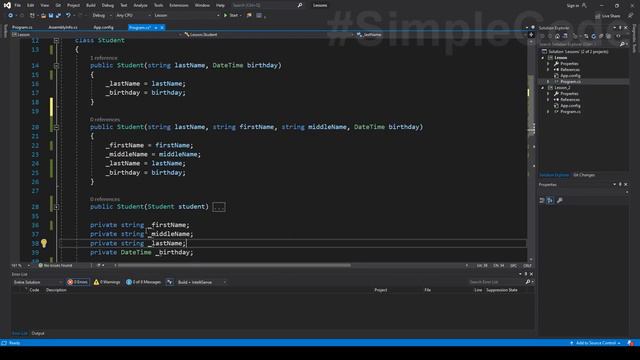The height and width of the screenshot is (360, 640).
Task: Click the Navigate Backward toolbar icon
Action: pos(10,16)
